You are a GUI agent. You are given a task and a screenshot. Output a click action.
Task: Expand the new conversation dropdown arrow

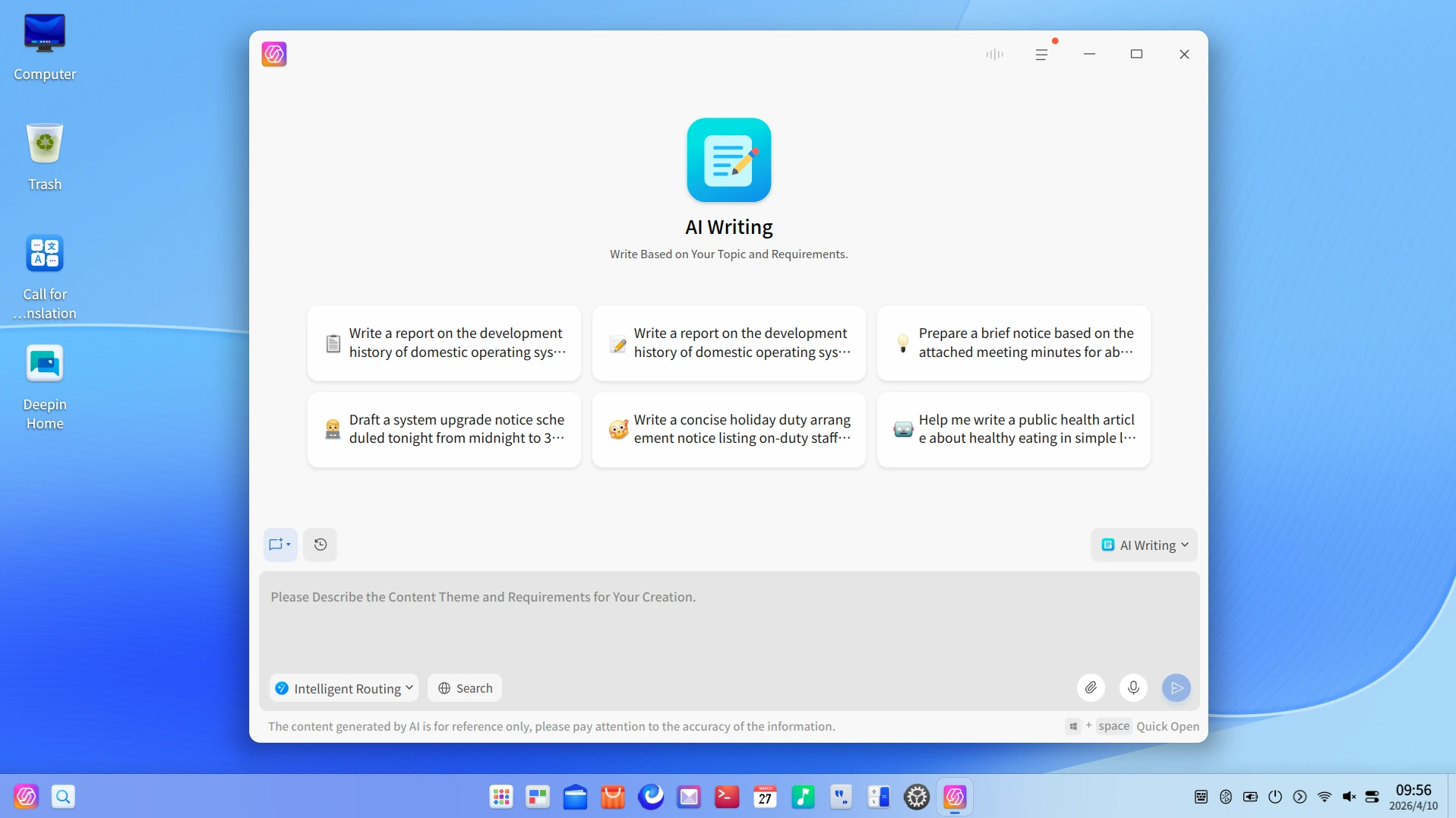tap(289, 545)
